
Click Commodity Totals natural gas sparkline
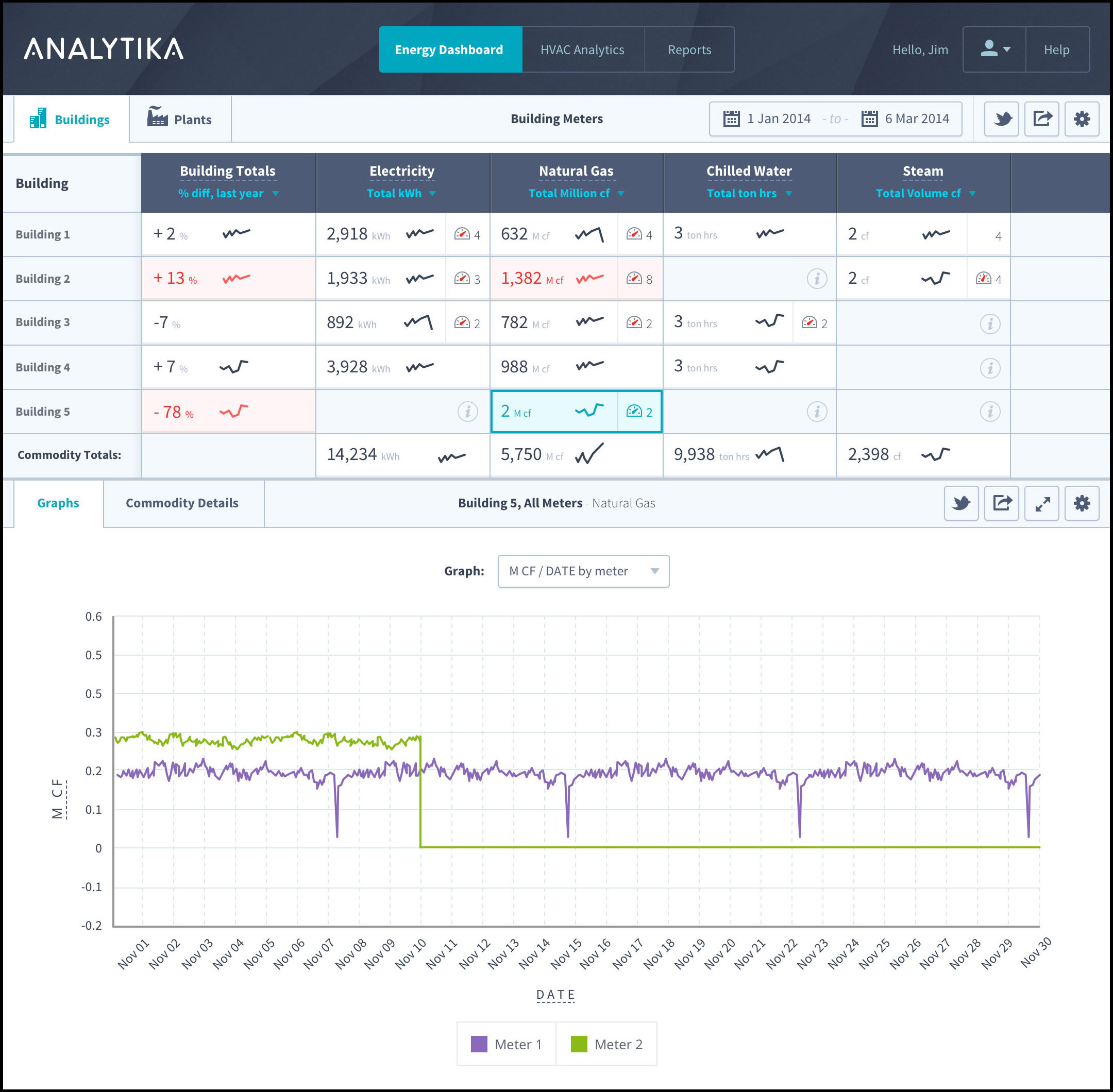pos(590,453)
